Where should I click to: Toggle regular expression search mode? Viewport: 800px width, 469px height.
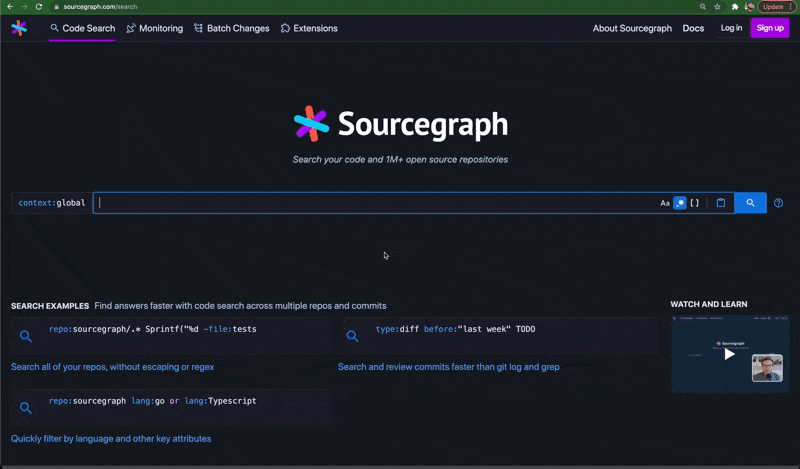pyautogui.click(x=680, y=203)
